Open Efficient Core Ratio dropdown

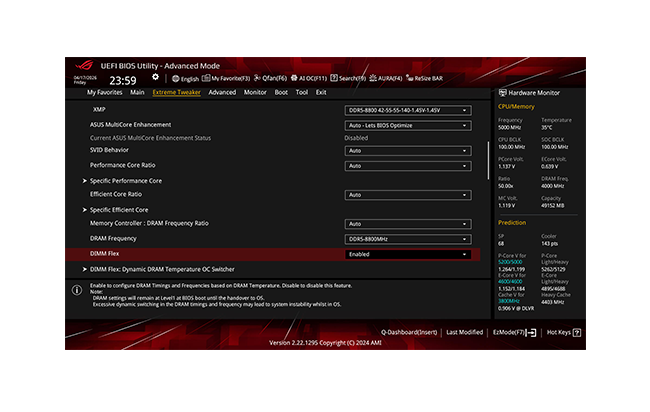click(x=408, y=195)
